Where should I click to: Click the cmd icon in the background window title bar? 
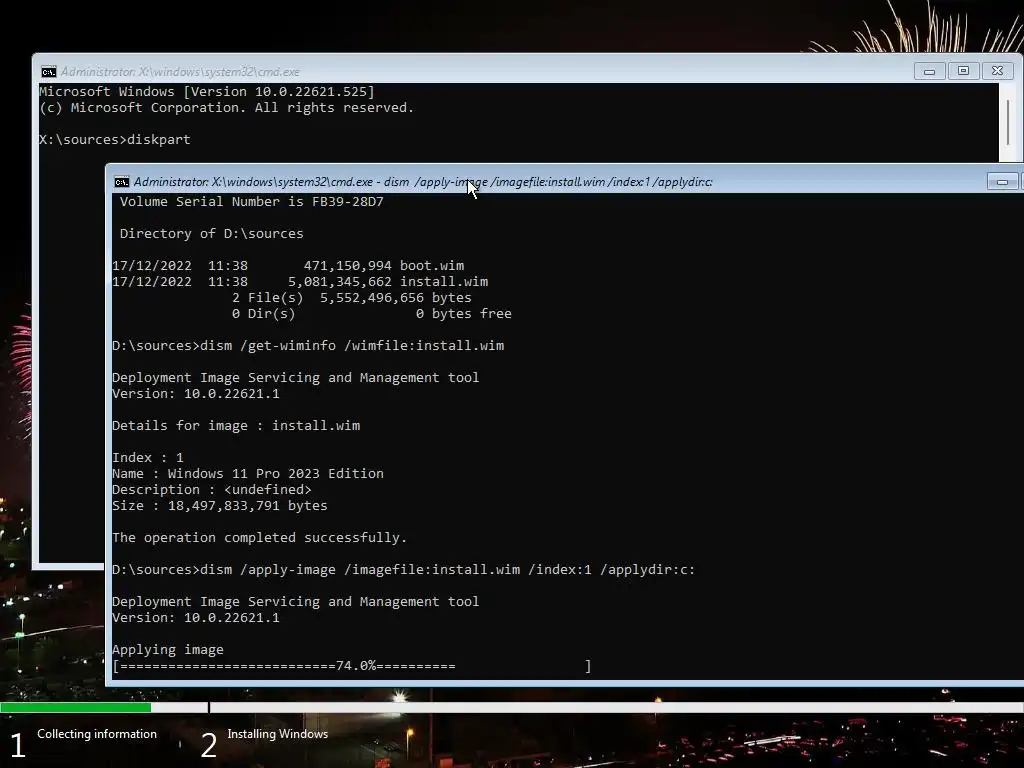point(49,72)
